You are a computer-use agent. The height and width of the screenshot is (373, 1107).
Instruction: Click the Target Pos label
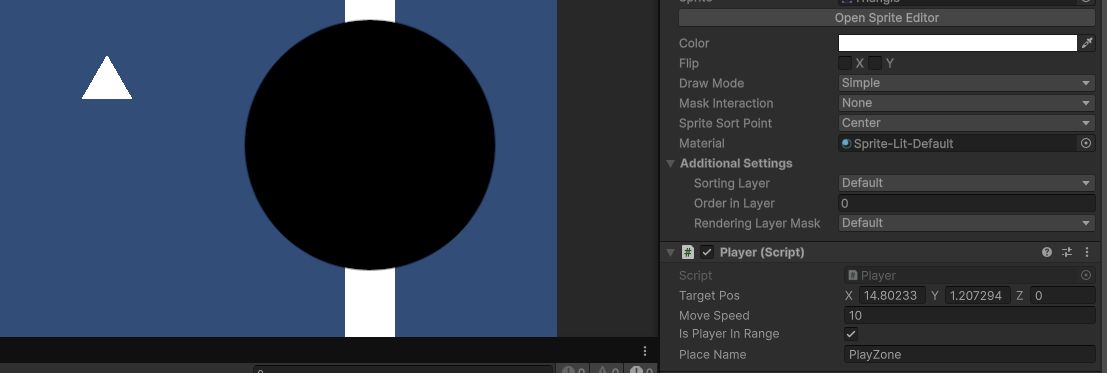pyautogui.click(x=709, y=295)
